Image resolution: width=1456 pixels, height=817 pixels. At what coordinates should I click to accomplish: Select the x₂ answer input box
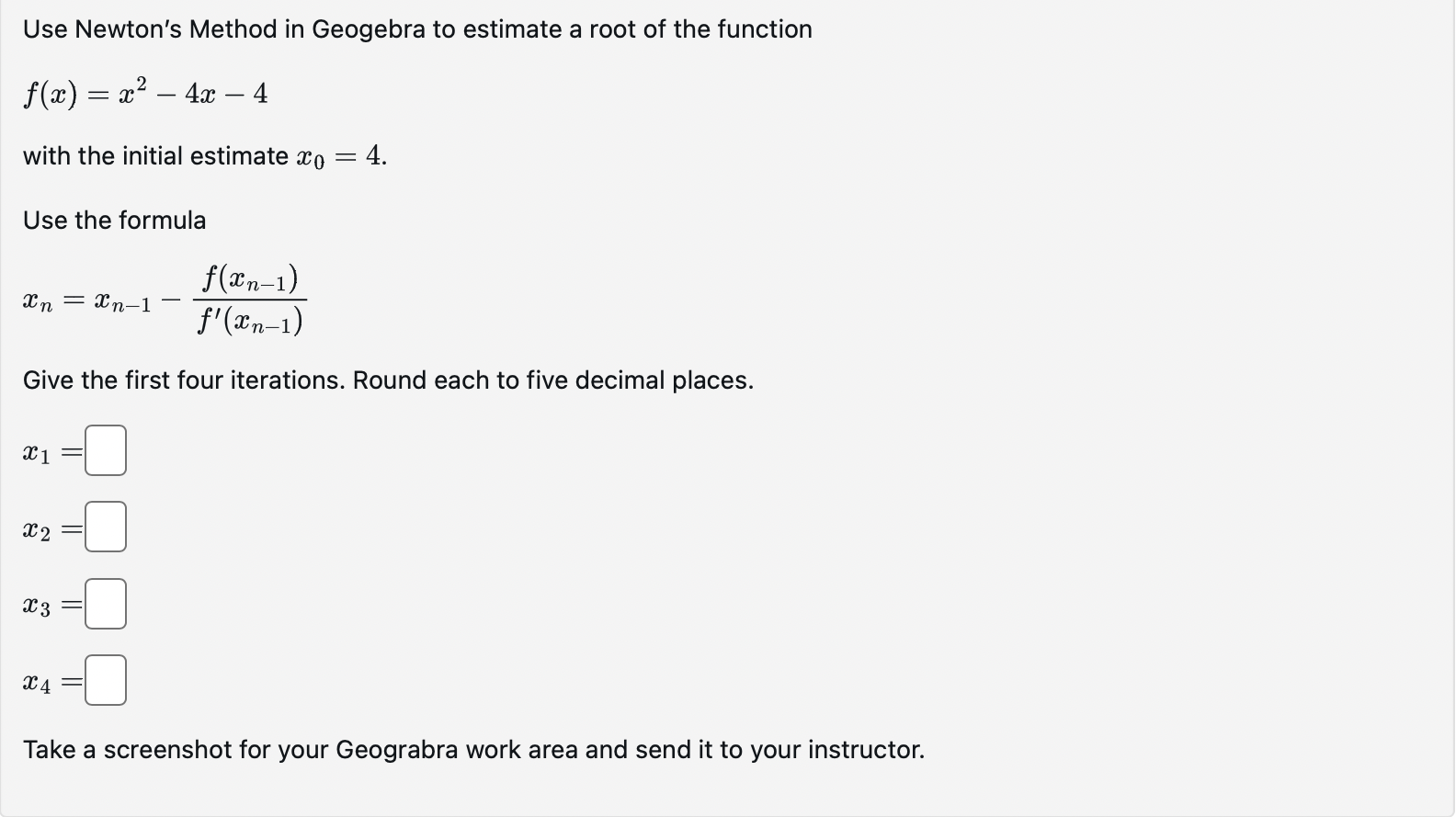[104, 527]
